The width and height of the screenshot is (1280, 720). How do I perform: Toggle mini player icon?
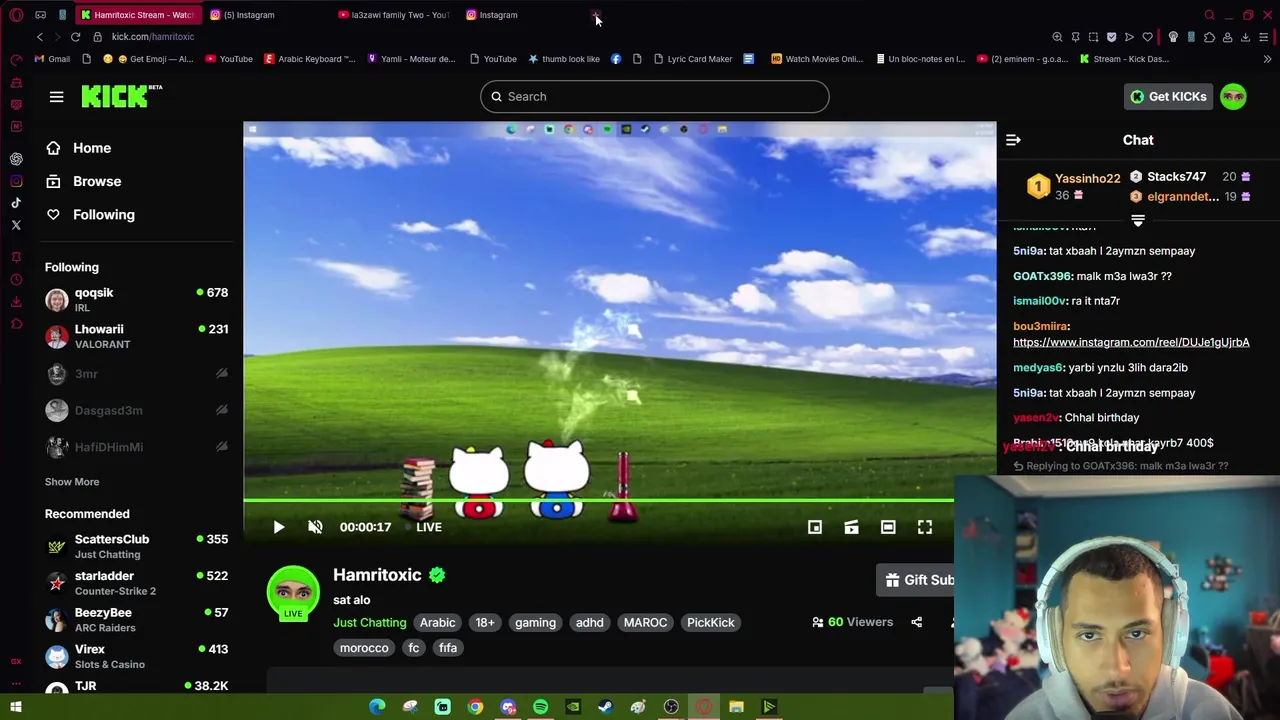coord(815,527)
